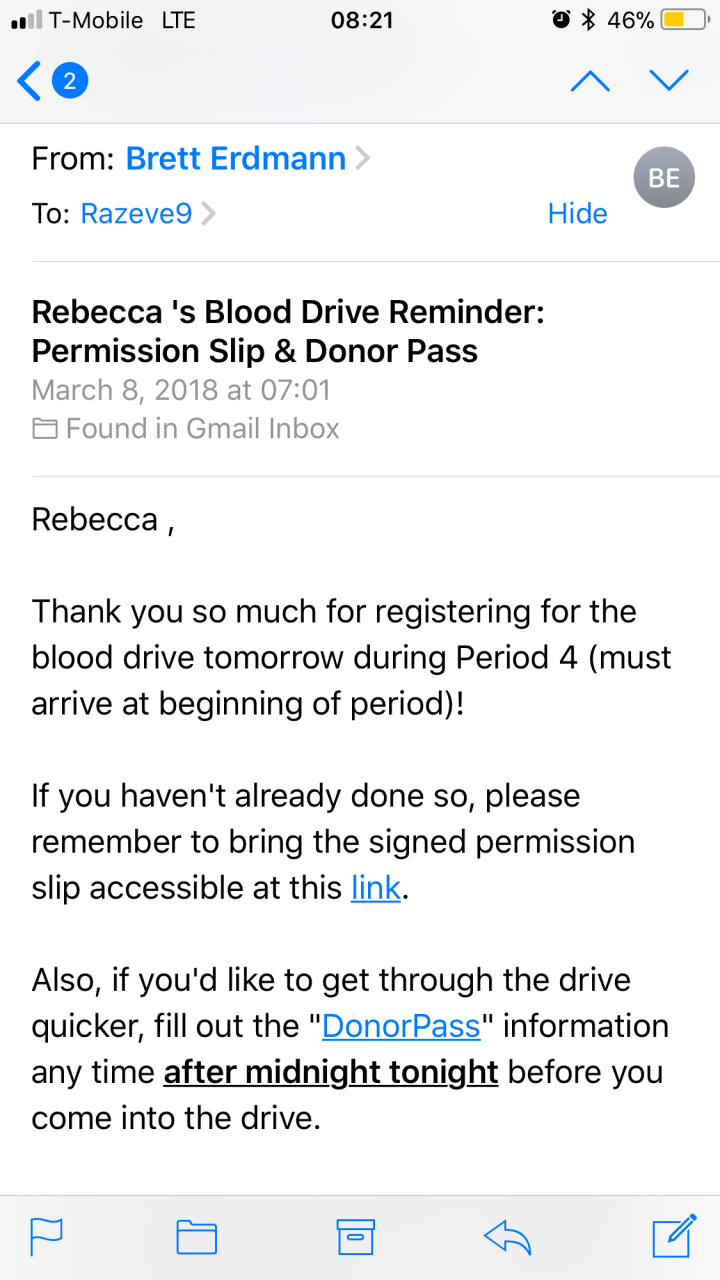Tap the battery indicator in status bar

point(684,20)
